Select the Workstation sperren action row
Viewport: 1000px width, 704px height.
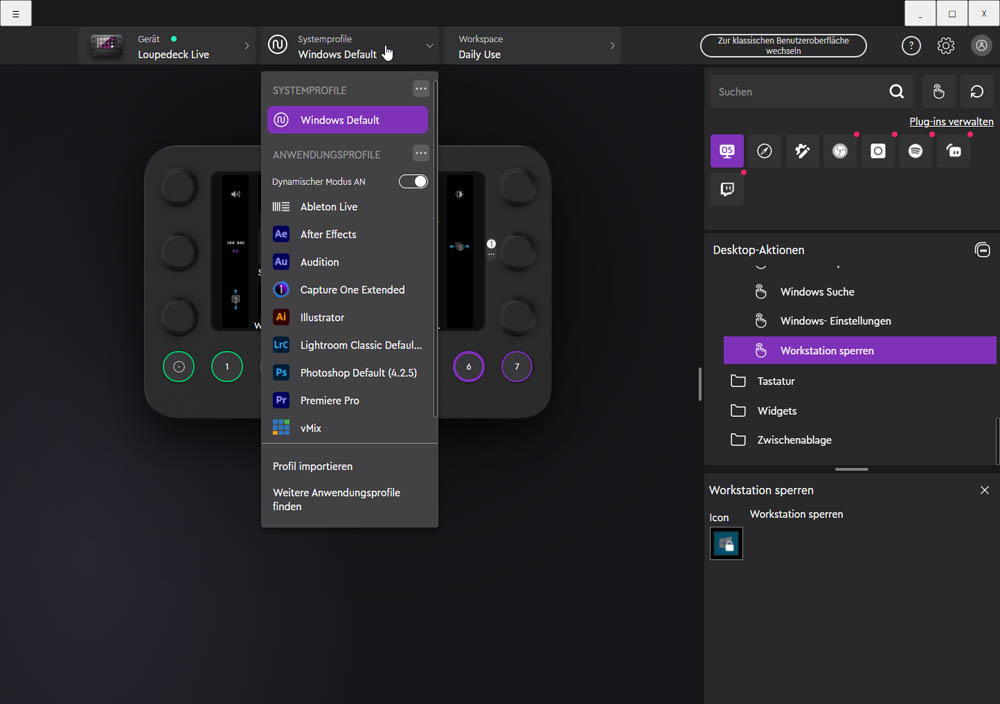pos(860,351)
